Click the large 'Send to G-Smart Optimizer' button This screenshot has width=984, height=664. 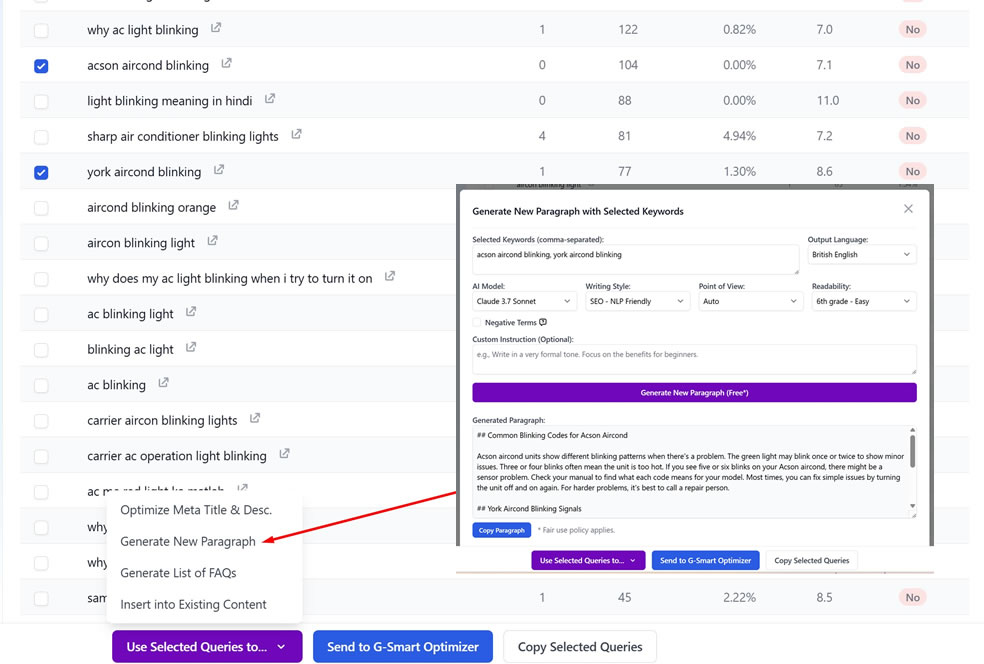[x=403, y=646]
